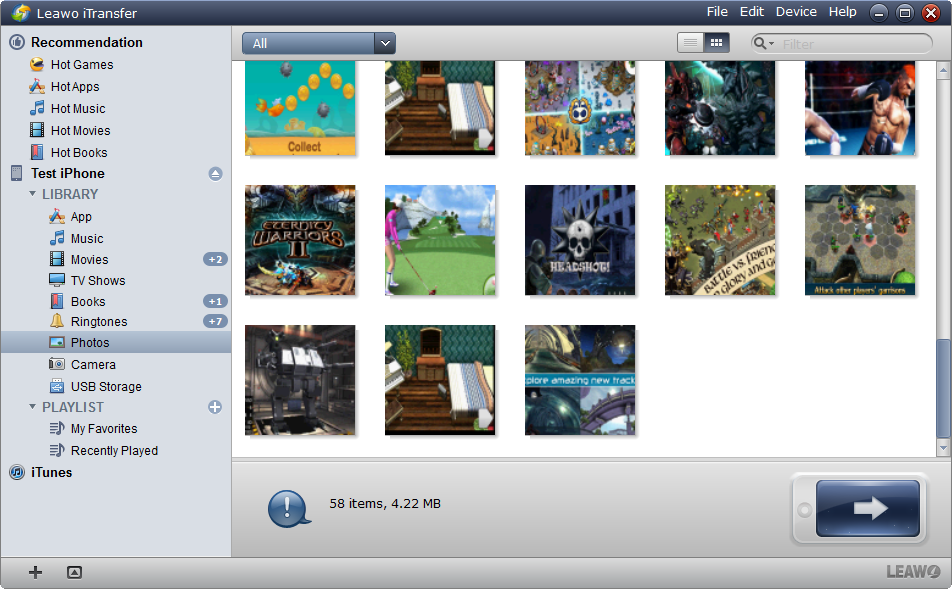The height and width of the screenshot is (589, 952).
Task: Click the +7 badge beside Ringtones
Action: pyautogui.click(x=215, y=322)
